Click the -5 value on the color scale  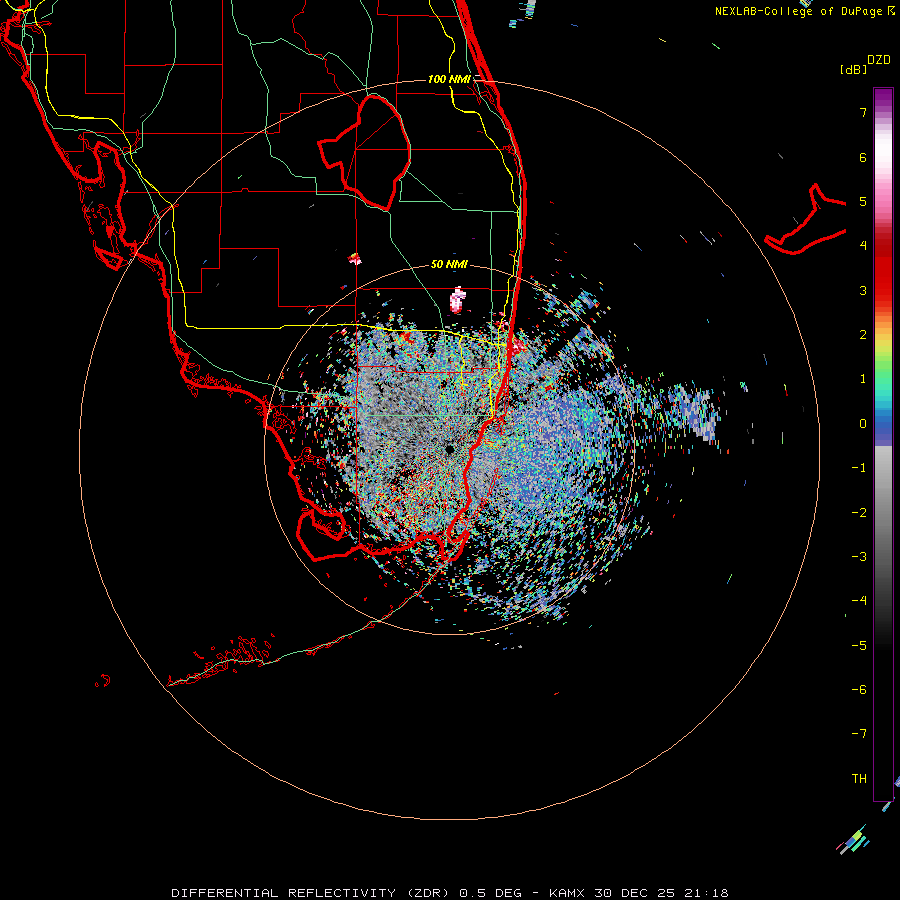(x=859, y=646)
